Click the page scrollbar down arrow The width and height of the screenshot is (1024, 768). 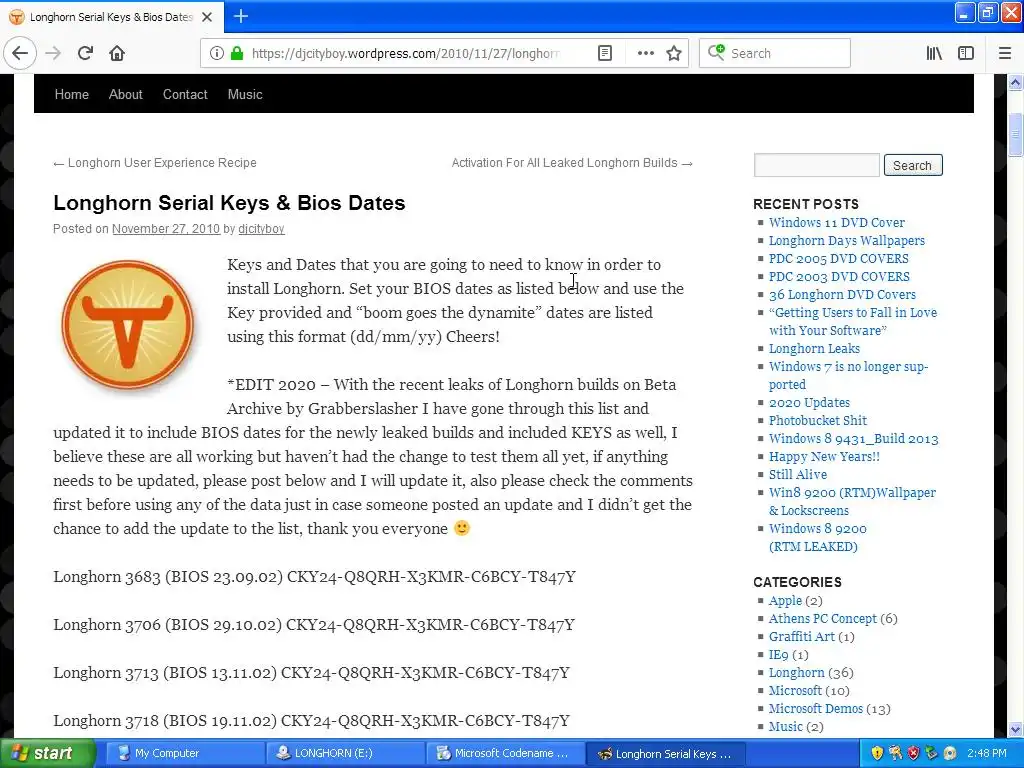point(1015,729)
